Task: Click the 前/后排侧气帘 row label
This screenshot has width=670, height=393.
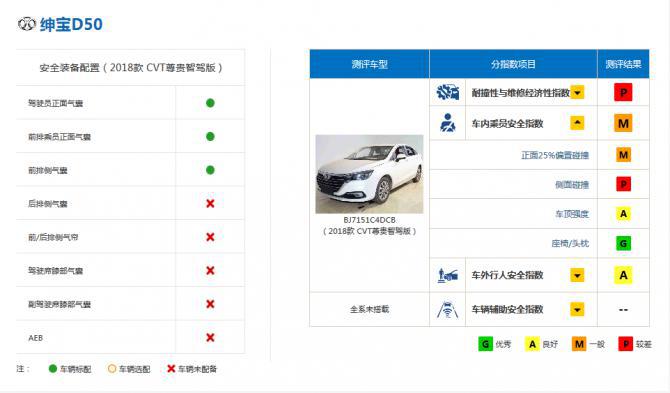Action: (53, 237)
